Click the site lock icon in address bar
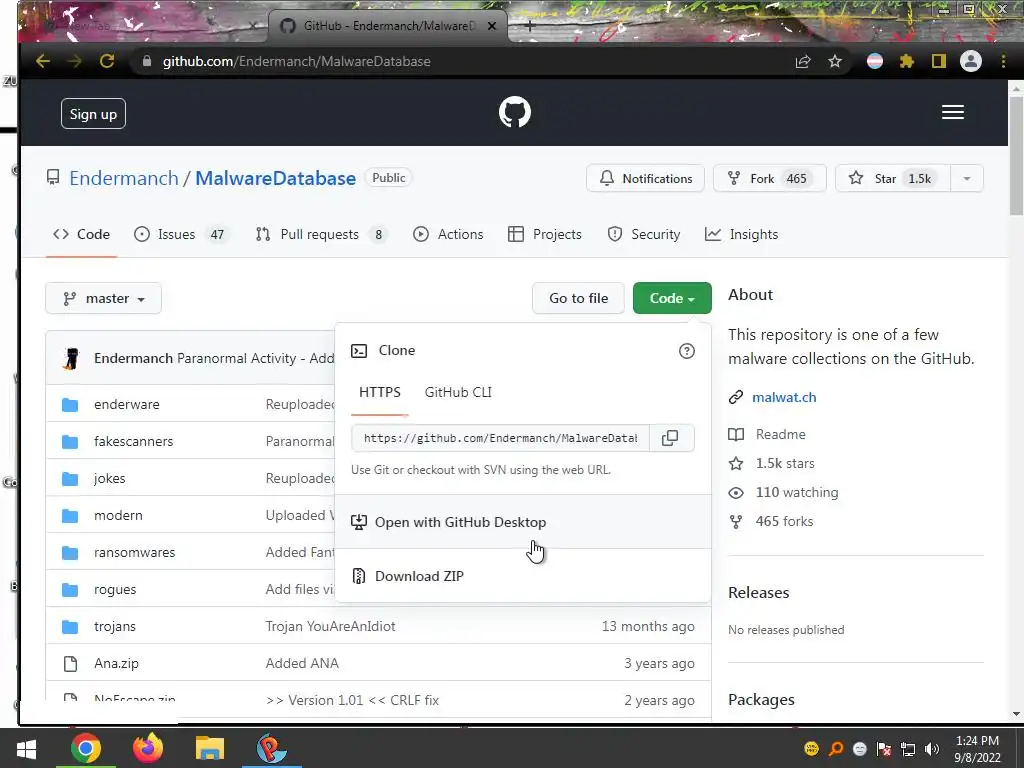Image resolution: width=1024 pixels, height=768 pixels. (147, 61)
